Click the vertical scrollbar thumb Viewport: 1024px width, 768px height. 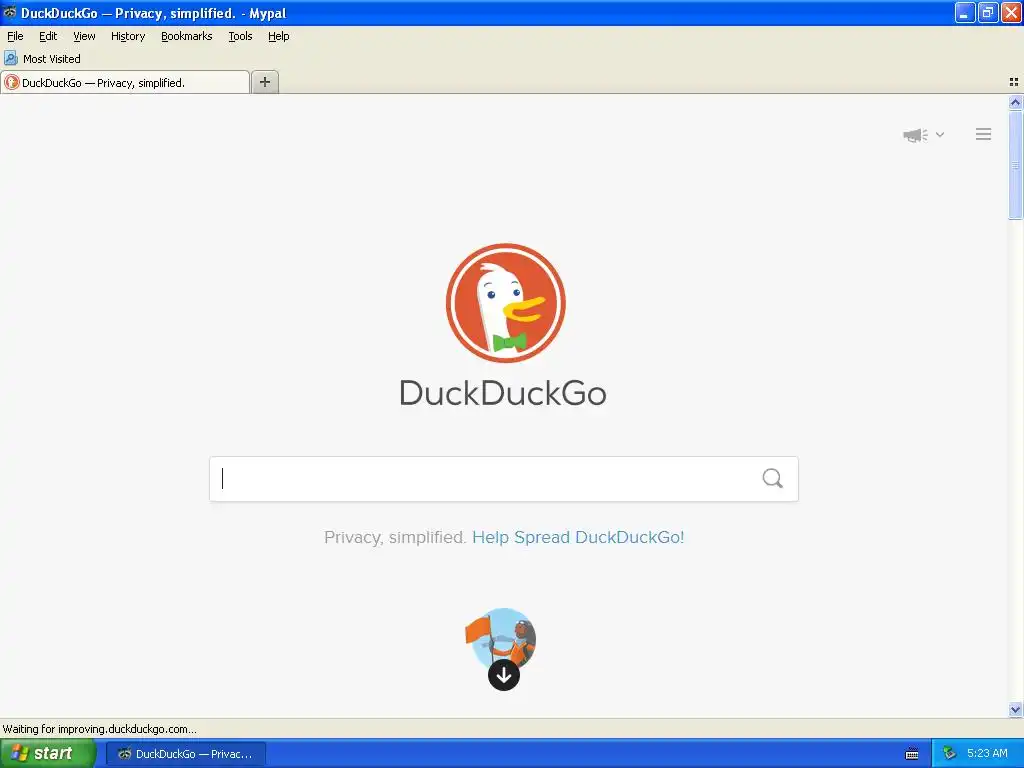1015,165
